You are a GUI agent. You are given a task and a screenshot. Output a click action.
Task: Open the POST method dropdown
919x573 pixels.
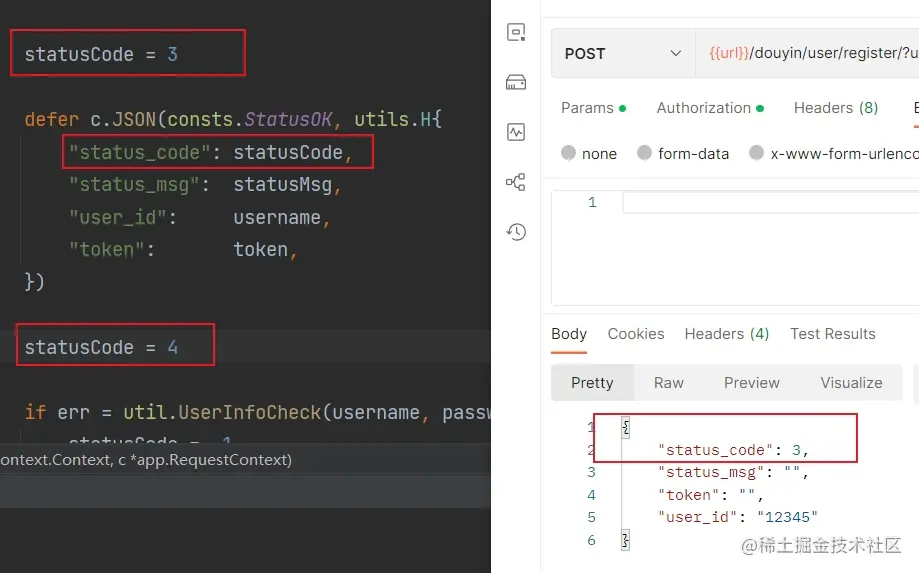pos(622,53)
